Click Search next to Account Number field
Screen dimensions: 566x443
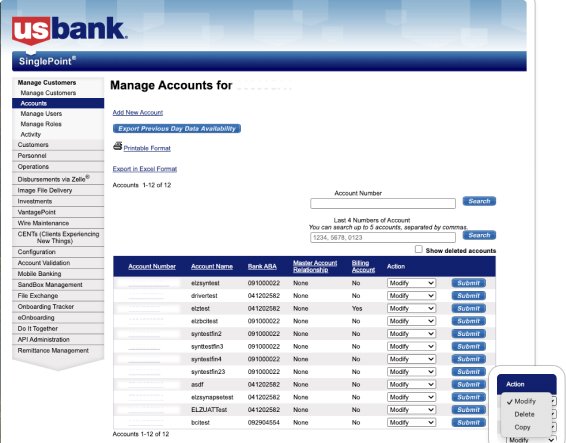[x=479, y=201]
